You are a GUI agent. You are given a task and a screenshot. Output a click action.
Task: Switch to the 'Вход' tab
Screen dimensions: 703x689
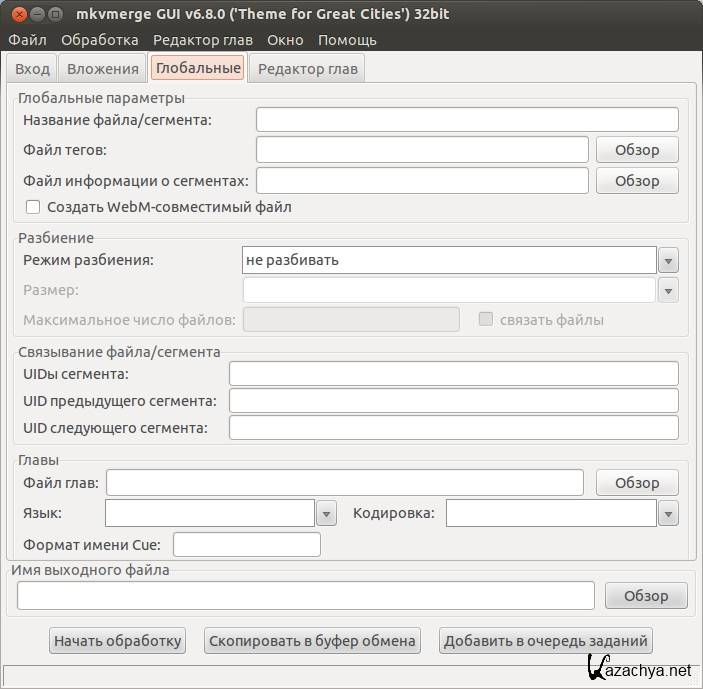32,68
